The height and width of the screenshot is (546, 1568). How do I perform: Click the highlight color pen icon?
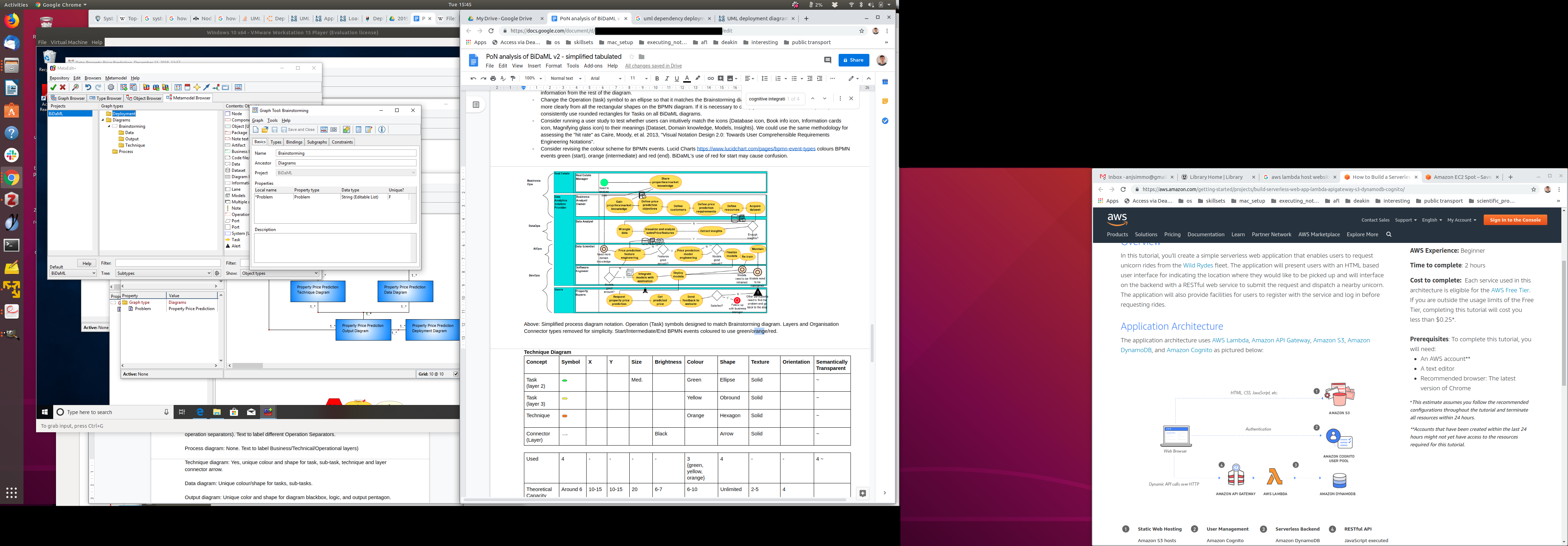pyautogui.click(x=698, y=78)
